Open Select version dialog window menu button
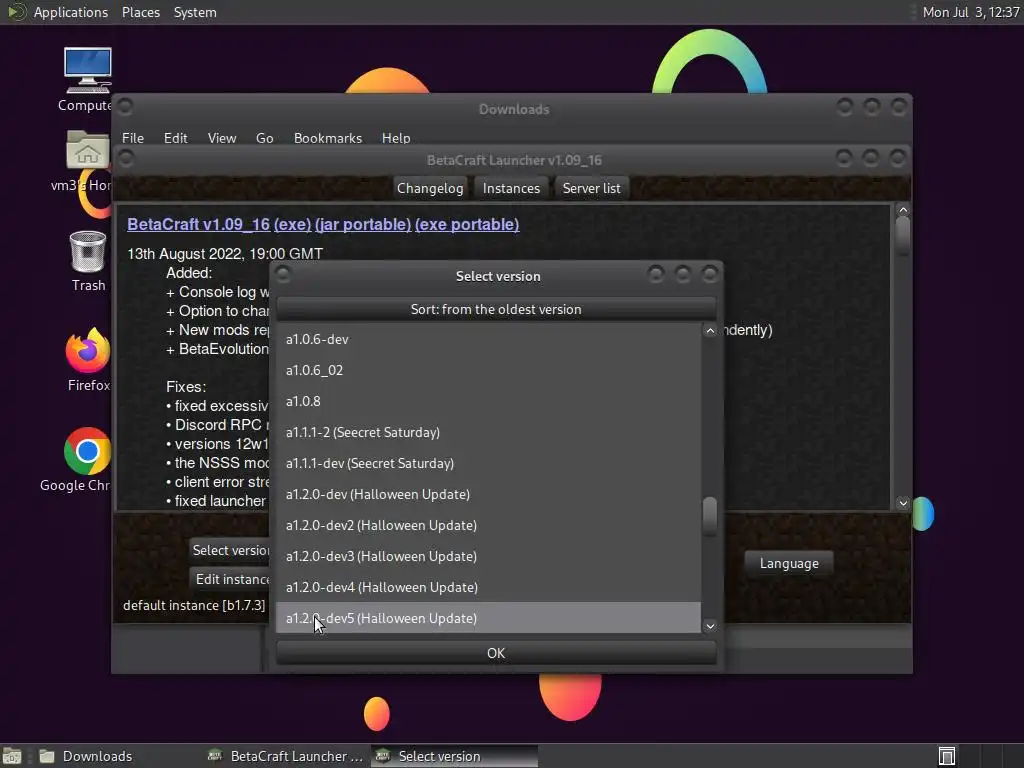 coord(283,273)
